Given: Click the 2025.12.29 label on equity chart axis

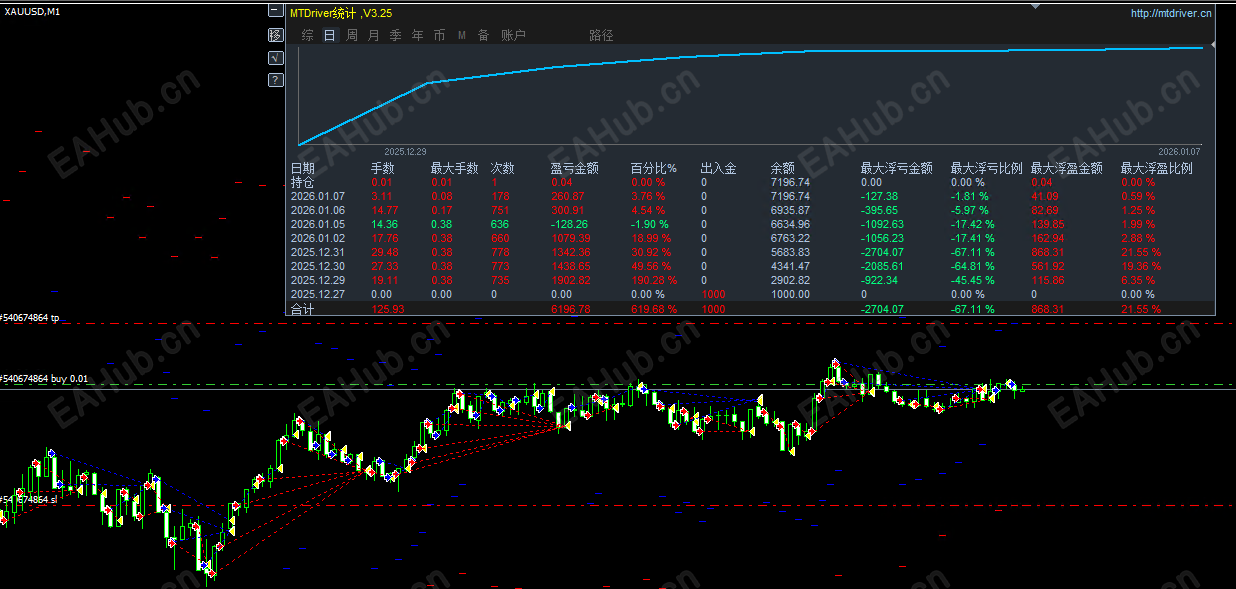Looking at the screenshot, I should (405, 151).
